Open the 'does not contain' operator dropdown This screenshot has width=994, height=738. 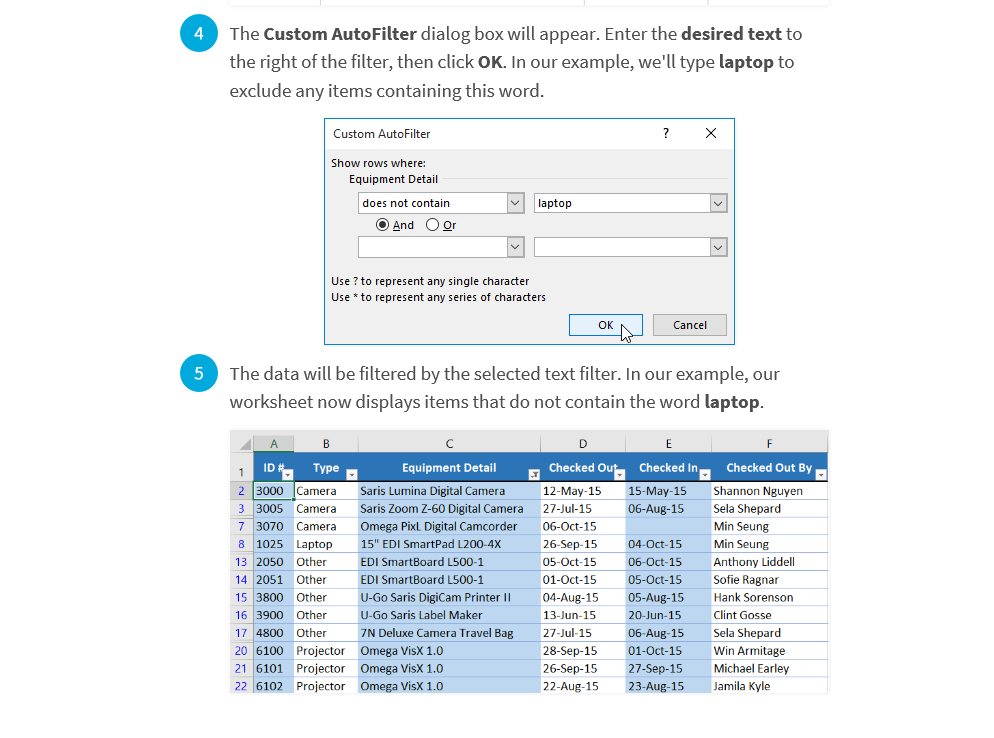(x=515, y=204)
